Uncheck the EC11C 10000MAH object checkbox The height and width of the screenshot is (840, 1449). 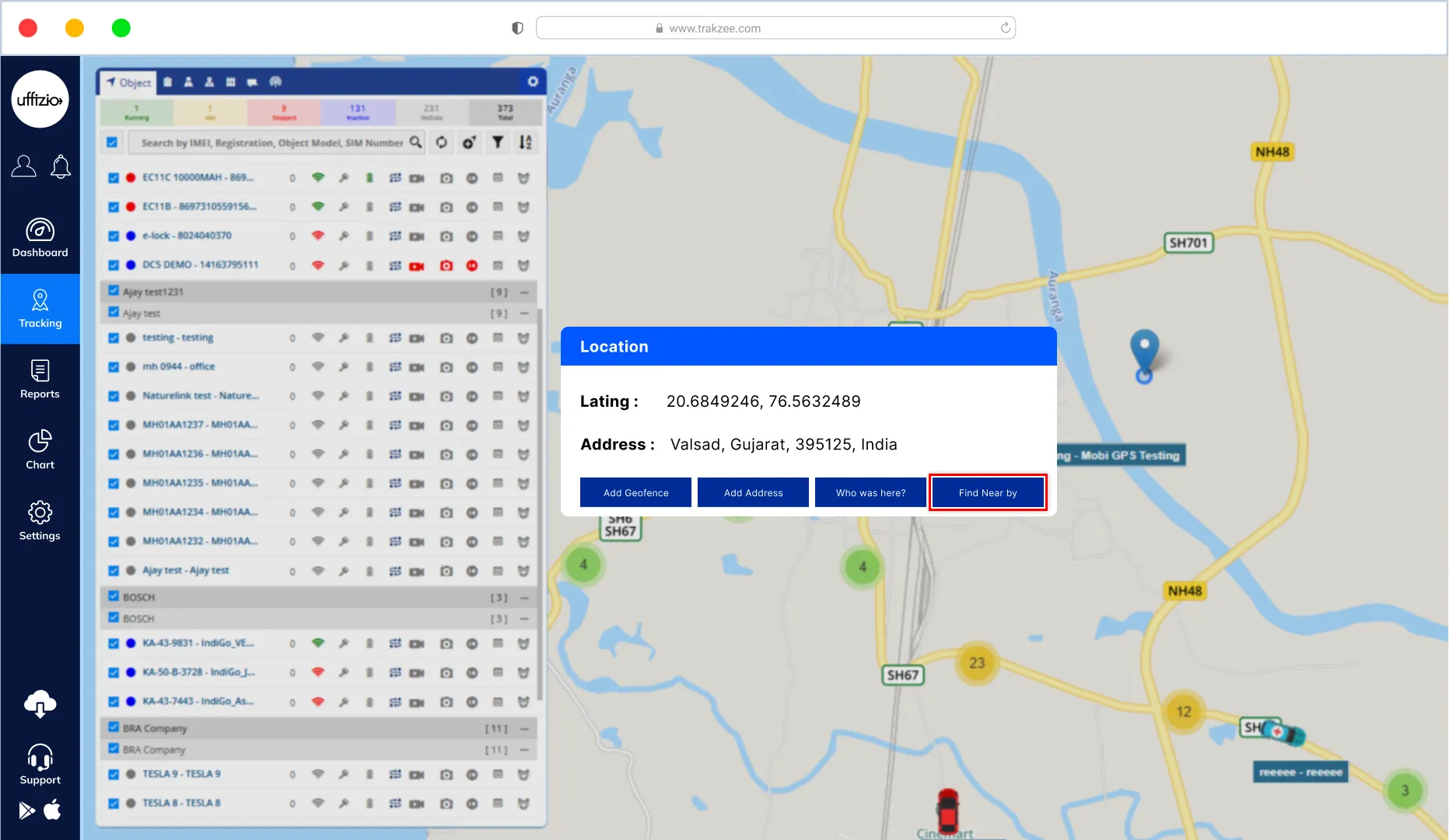coord(114,178)
